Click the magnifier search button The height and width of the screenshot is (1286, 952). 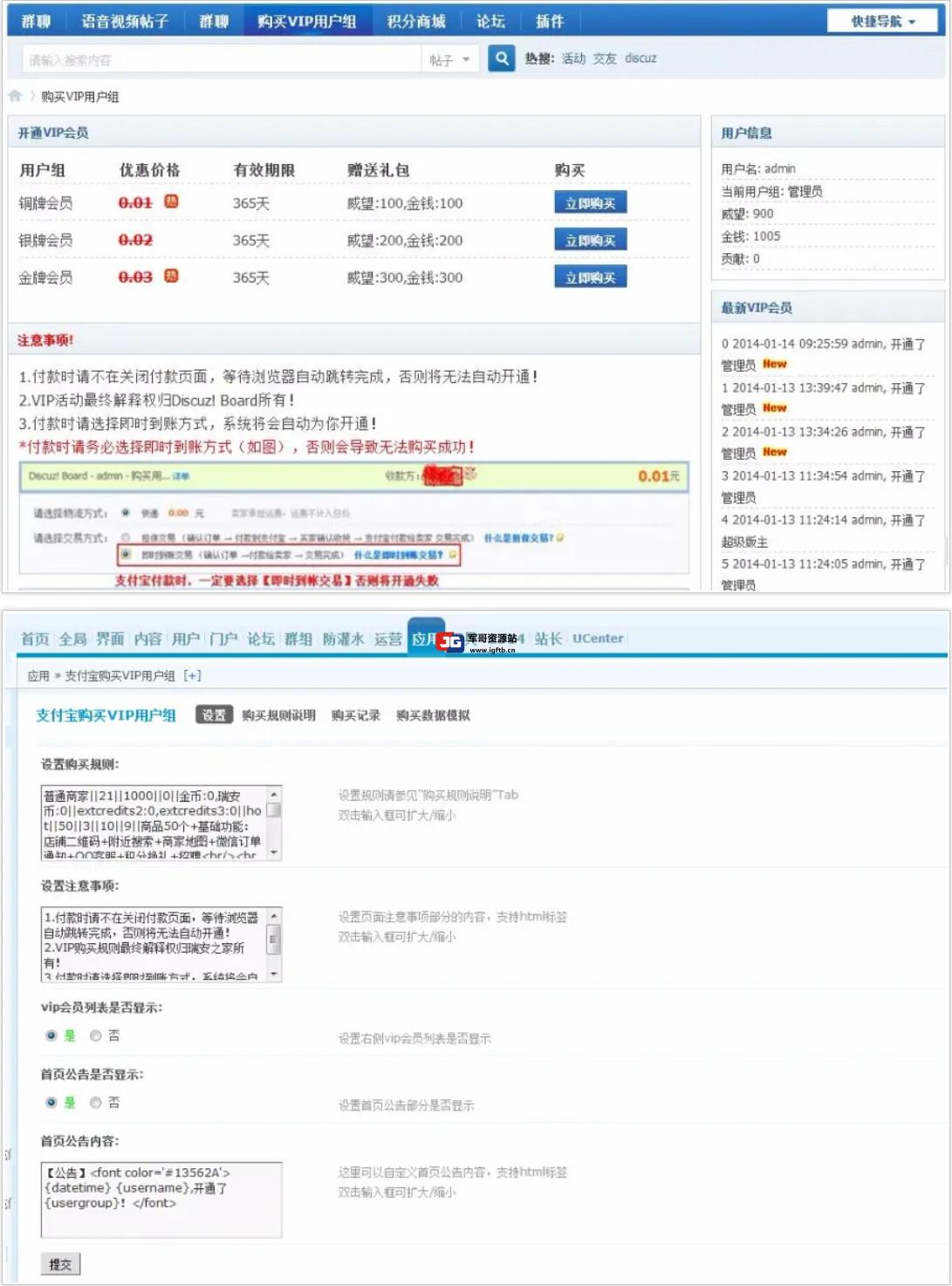(x=501, y=58)
